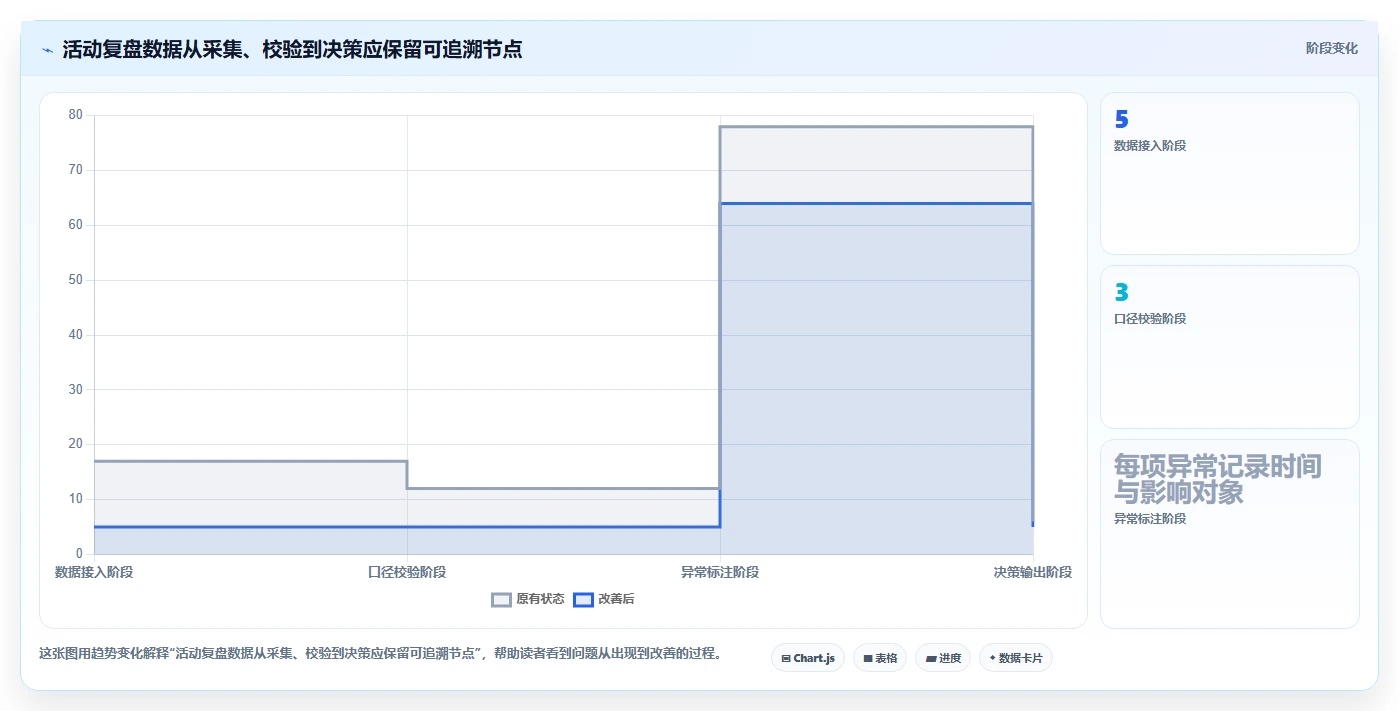Toggle the 改善后 legend entry
This screenshot has height=711, width=1399.
point(603,599)
